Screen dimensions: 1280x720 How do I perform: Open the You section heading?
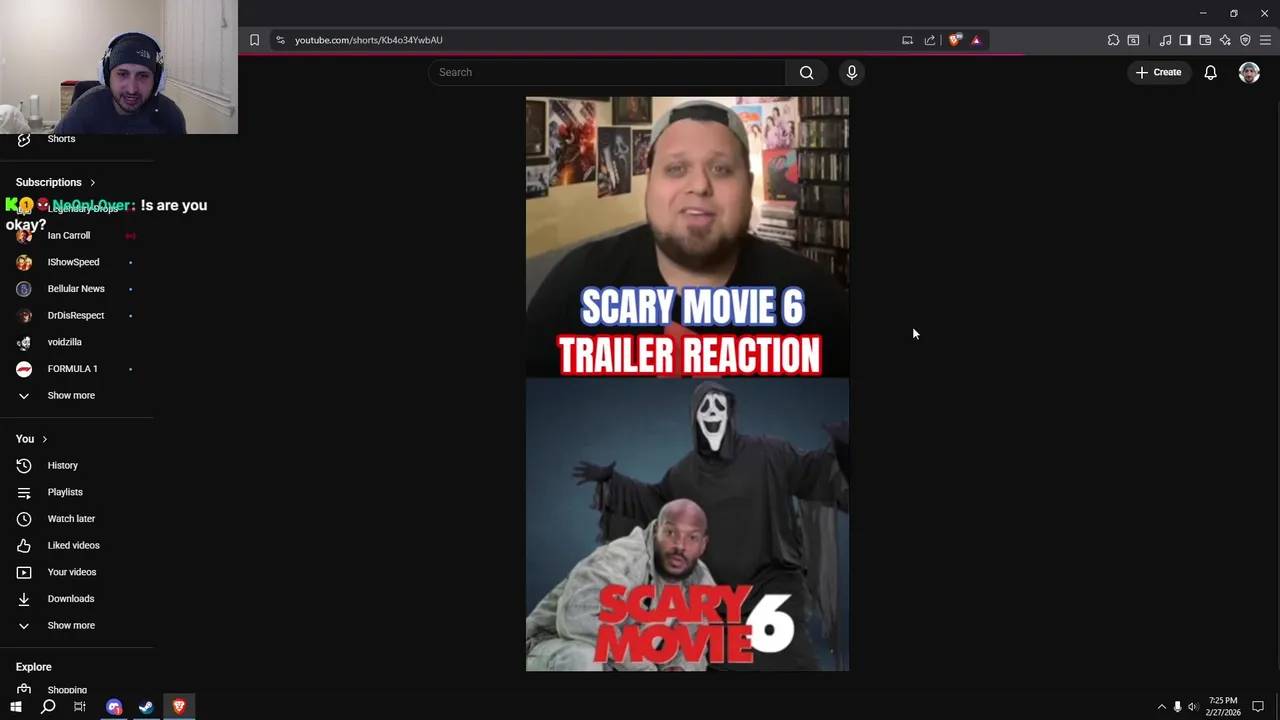(x=31, y=439)
